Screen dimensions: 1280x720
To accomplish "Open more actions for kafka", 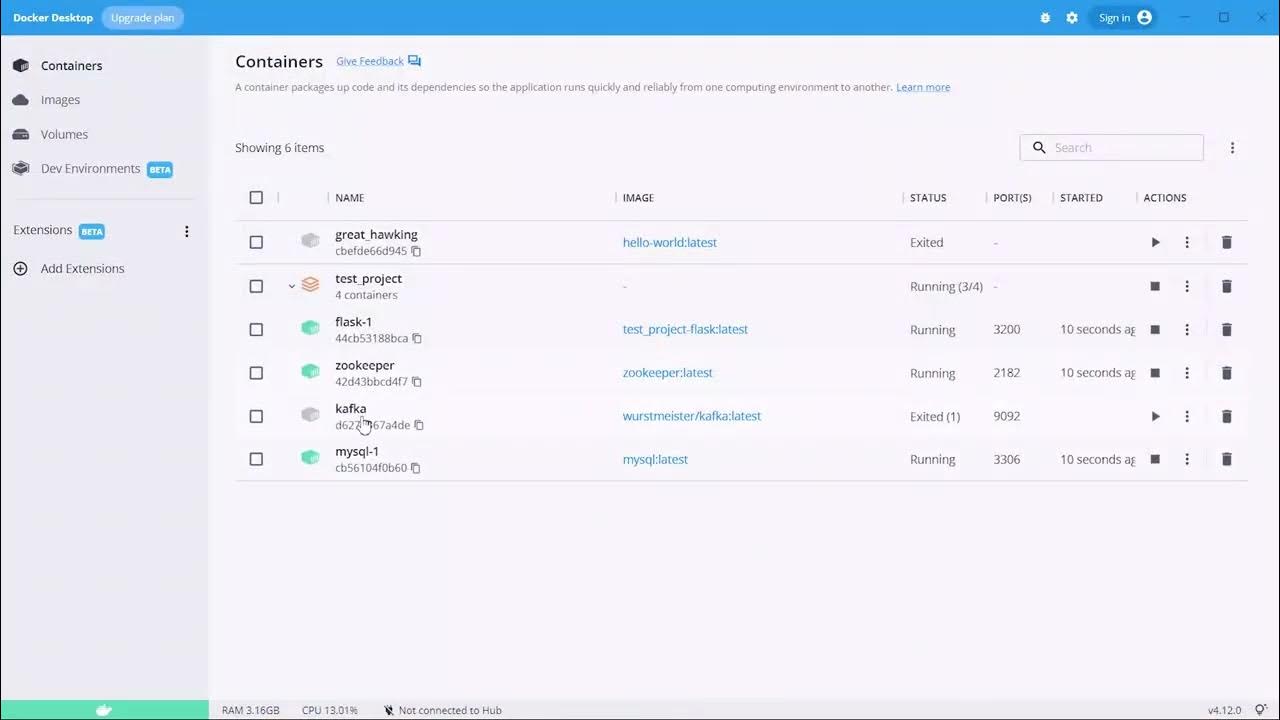I will [x=1187, y=416].
